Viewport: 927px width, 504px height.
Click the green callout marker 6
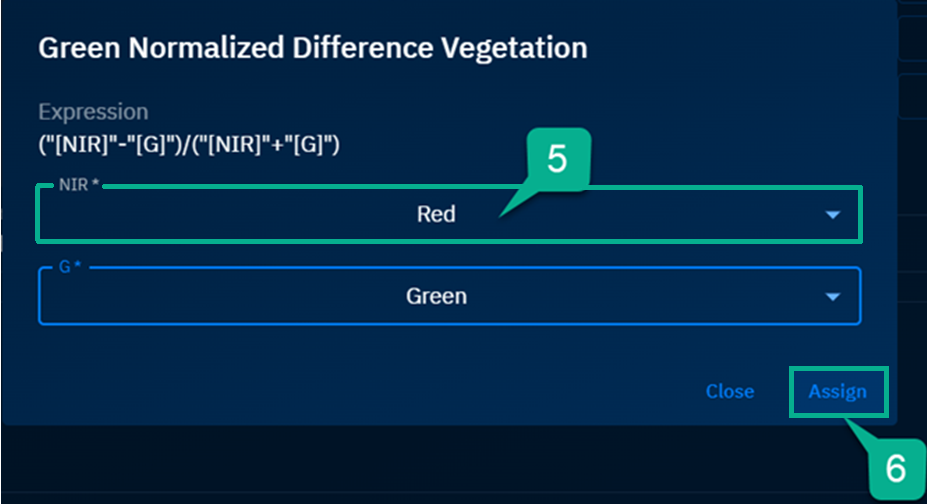[x=895, y=467]
